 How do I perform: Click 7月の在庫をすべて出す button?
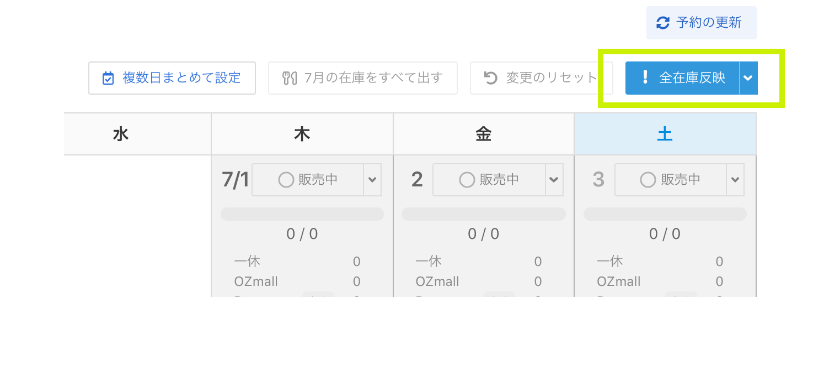[x=363, y=78]
